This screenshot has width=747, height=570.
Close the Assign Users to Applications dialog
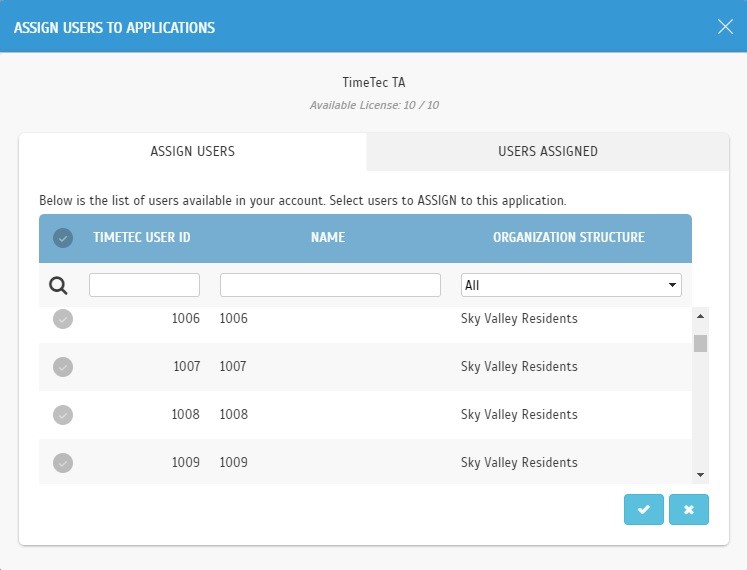pos(725,27)
